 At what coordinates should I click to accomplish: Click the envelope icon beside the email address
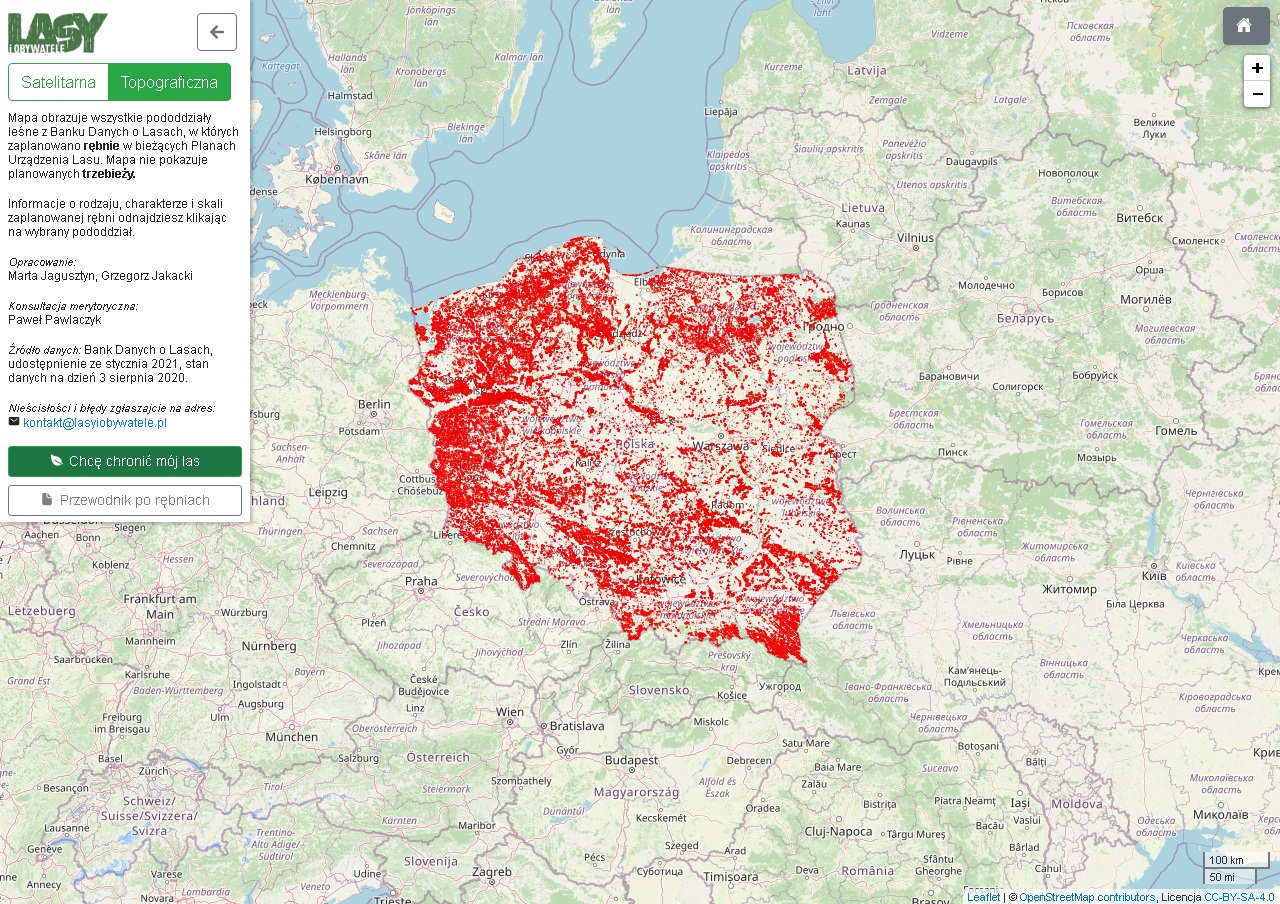coord(14,422)
